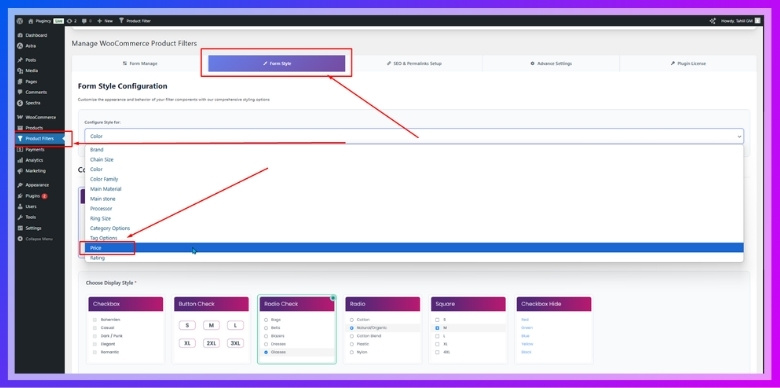780x388 pixels.
Task: Choose Ring Size in the dropdown list
Action: 414,218
